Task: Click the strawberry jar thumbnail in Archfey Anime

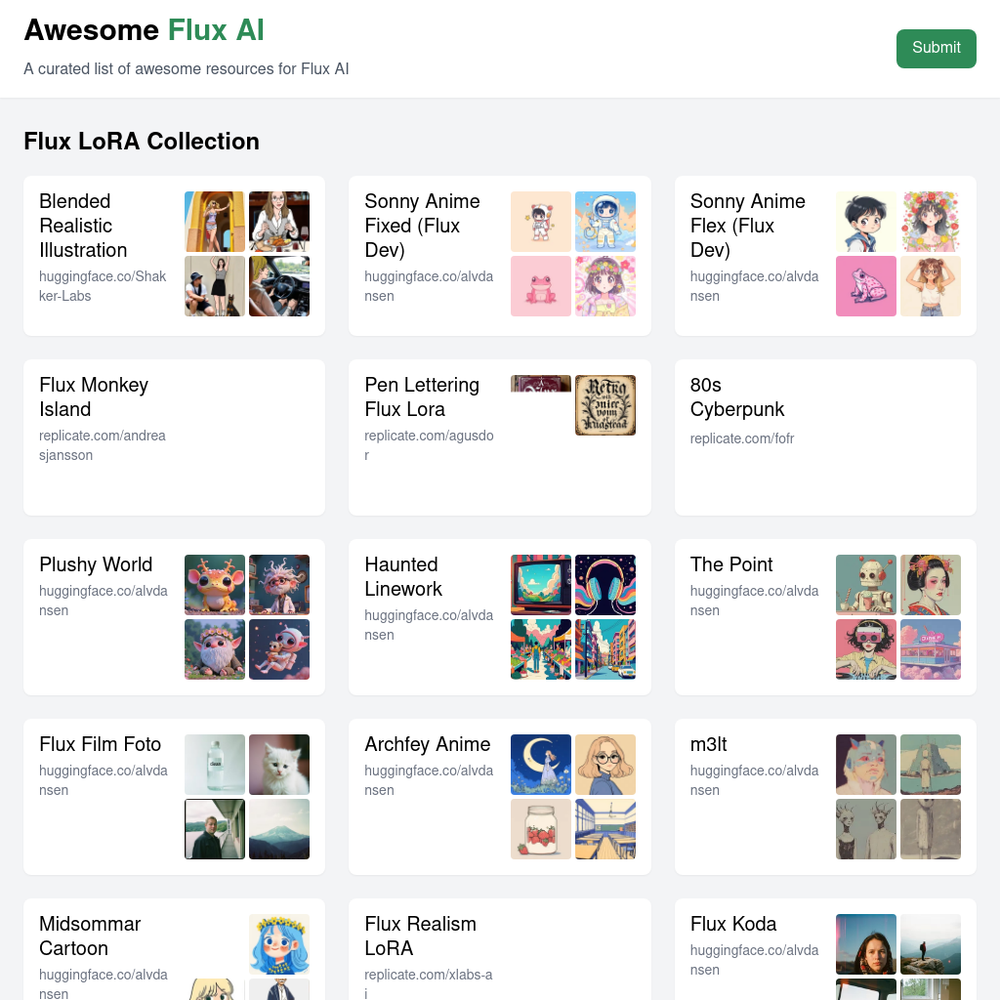Action: coord(541,829)
